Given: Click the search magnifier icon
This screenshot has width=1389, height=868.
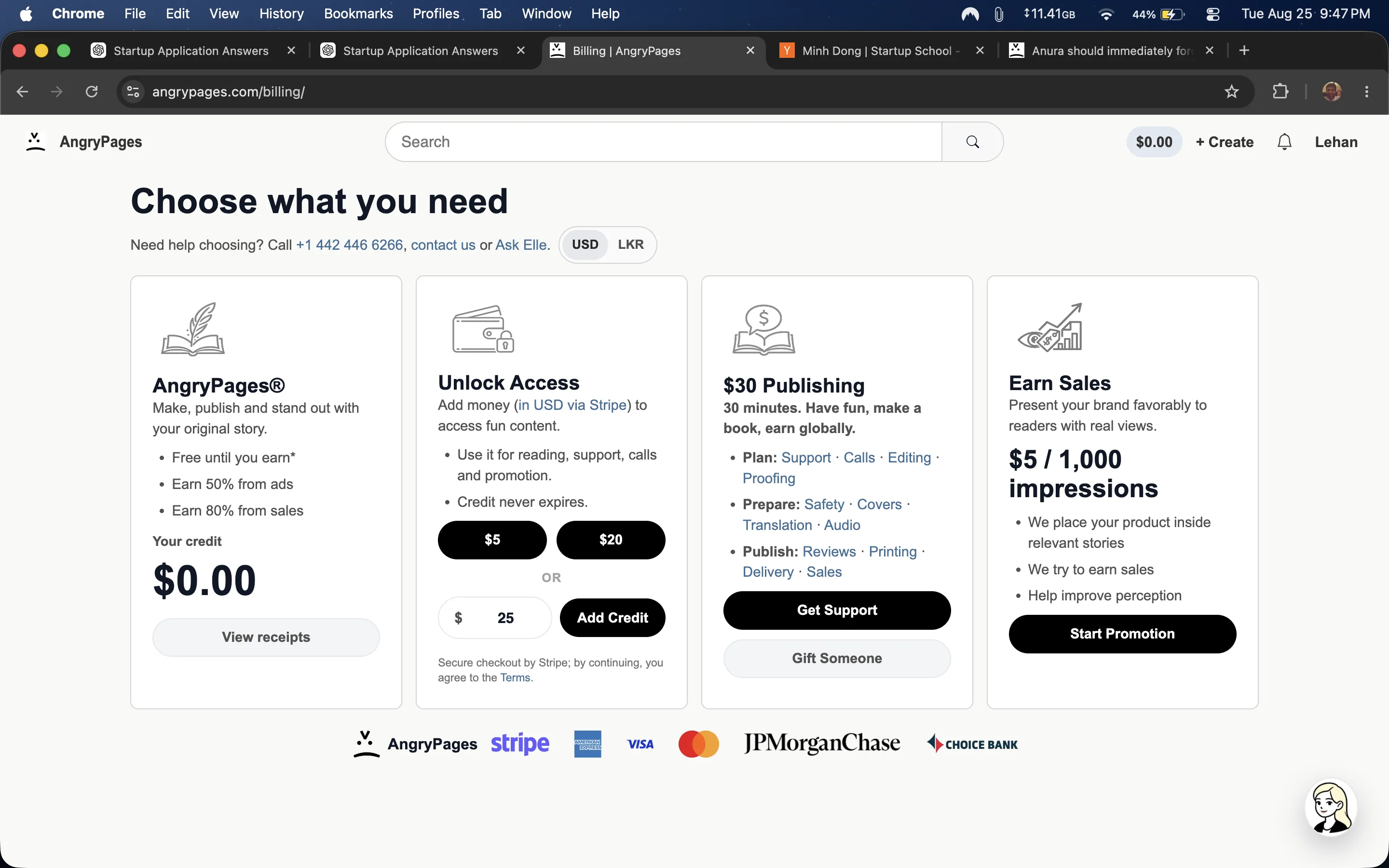Looking at the screenshot, I should click(x=972, y=142).
